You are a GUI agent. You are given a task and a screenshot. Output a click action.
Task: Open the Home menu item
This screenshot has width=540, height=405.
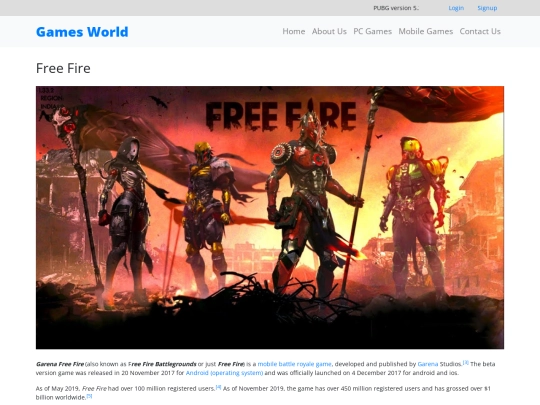(x=294, y=31)
